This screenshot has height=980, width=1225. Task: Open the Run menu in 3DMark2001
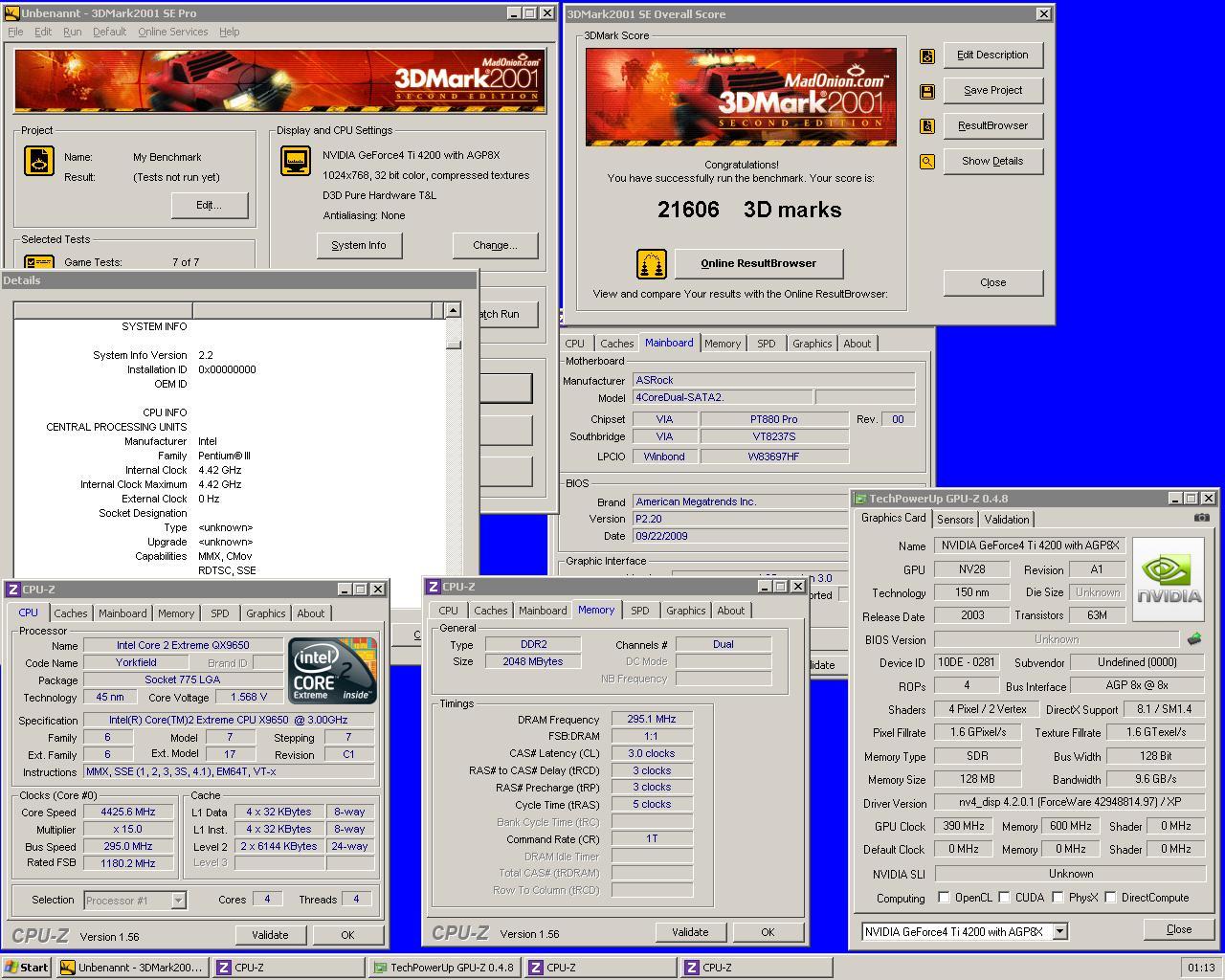72,32
